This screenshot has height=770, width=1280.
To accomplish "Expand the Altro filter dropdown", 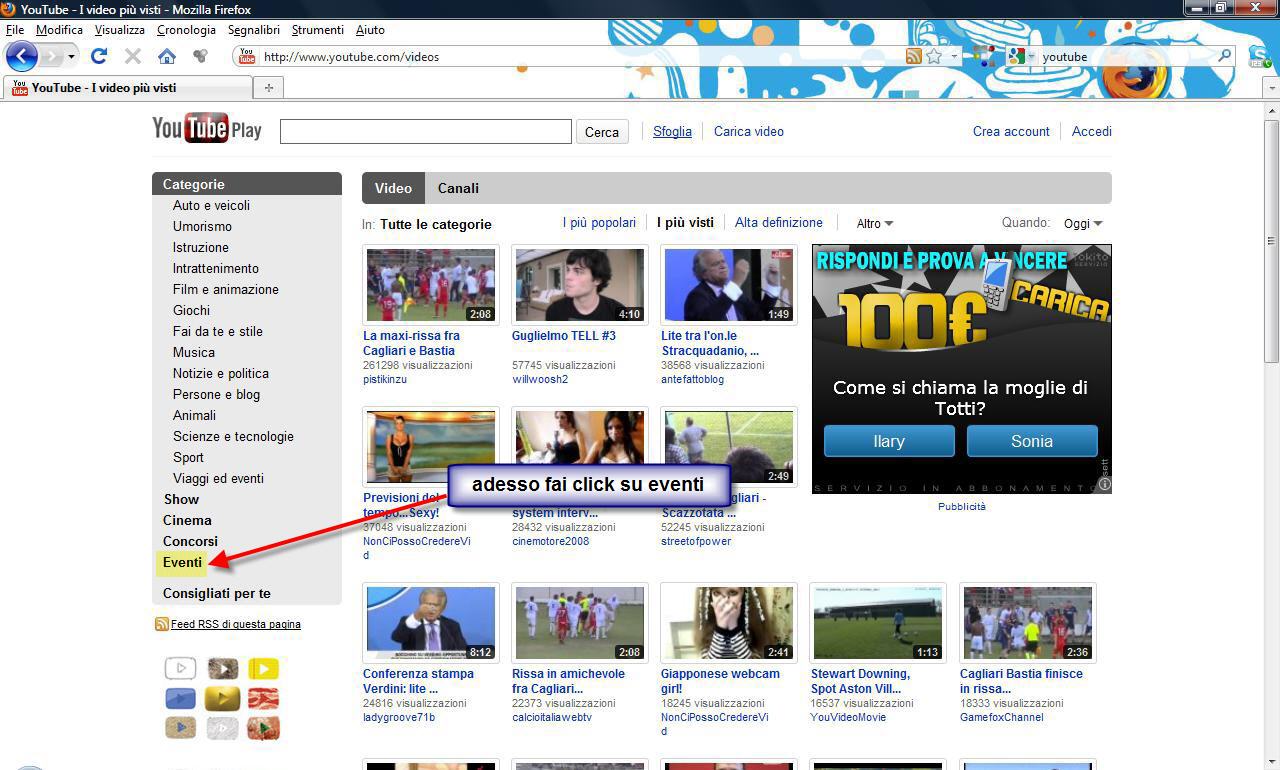I will pos(875,223).
